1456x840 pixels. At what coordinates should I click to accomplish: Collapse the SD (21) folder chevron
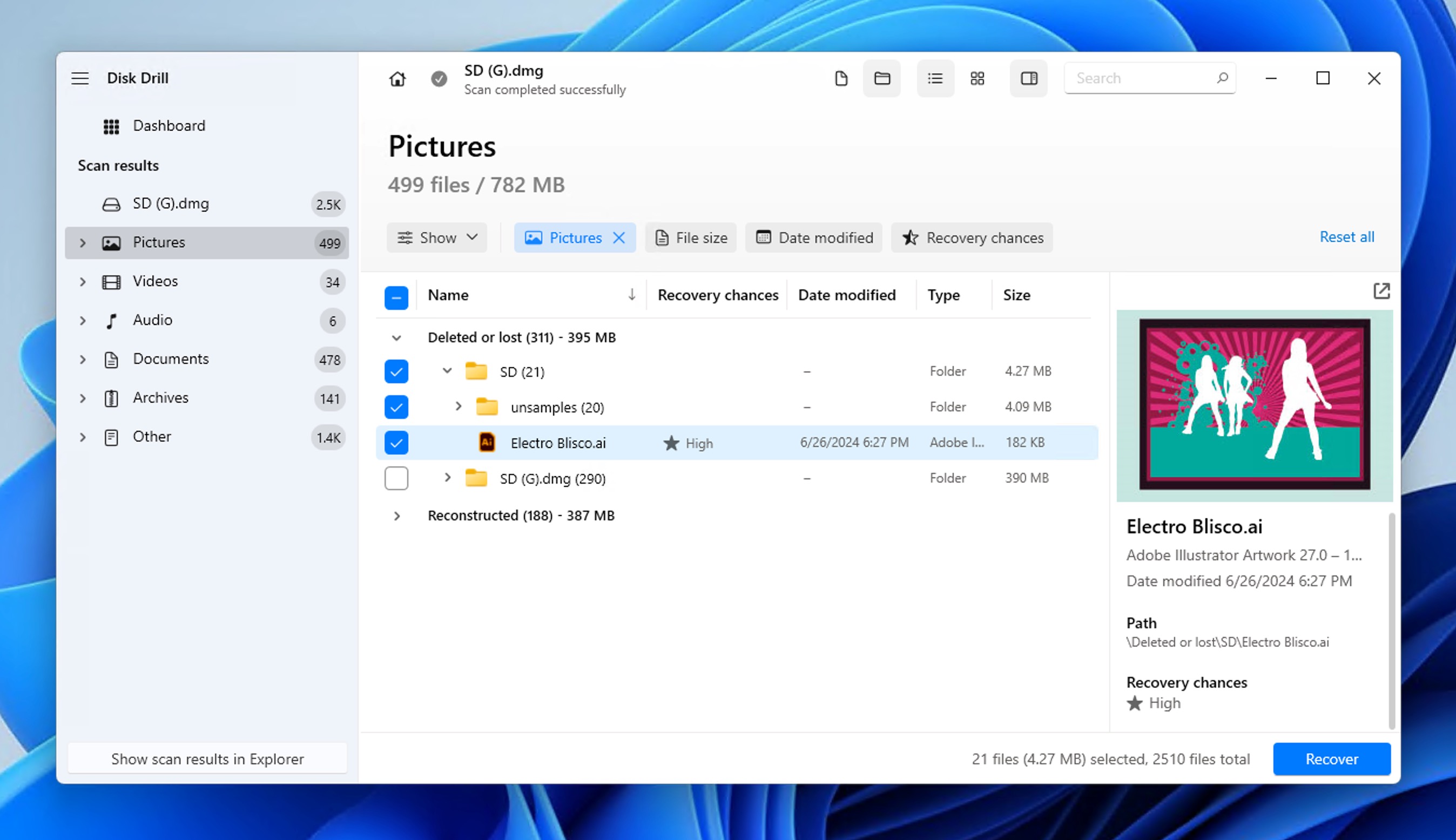[447, 370]
